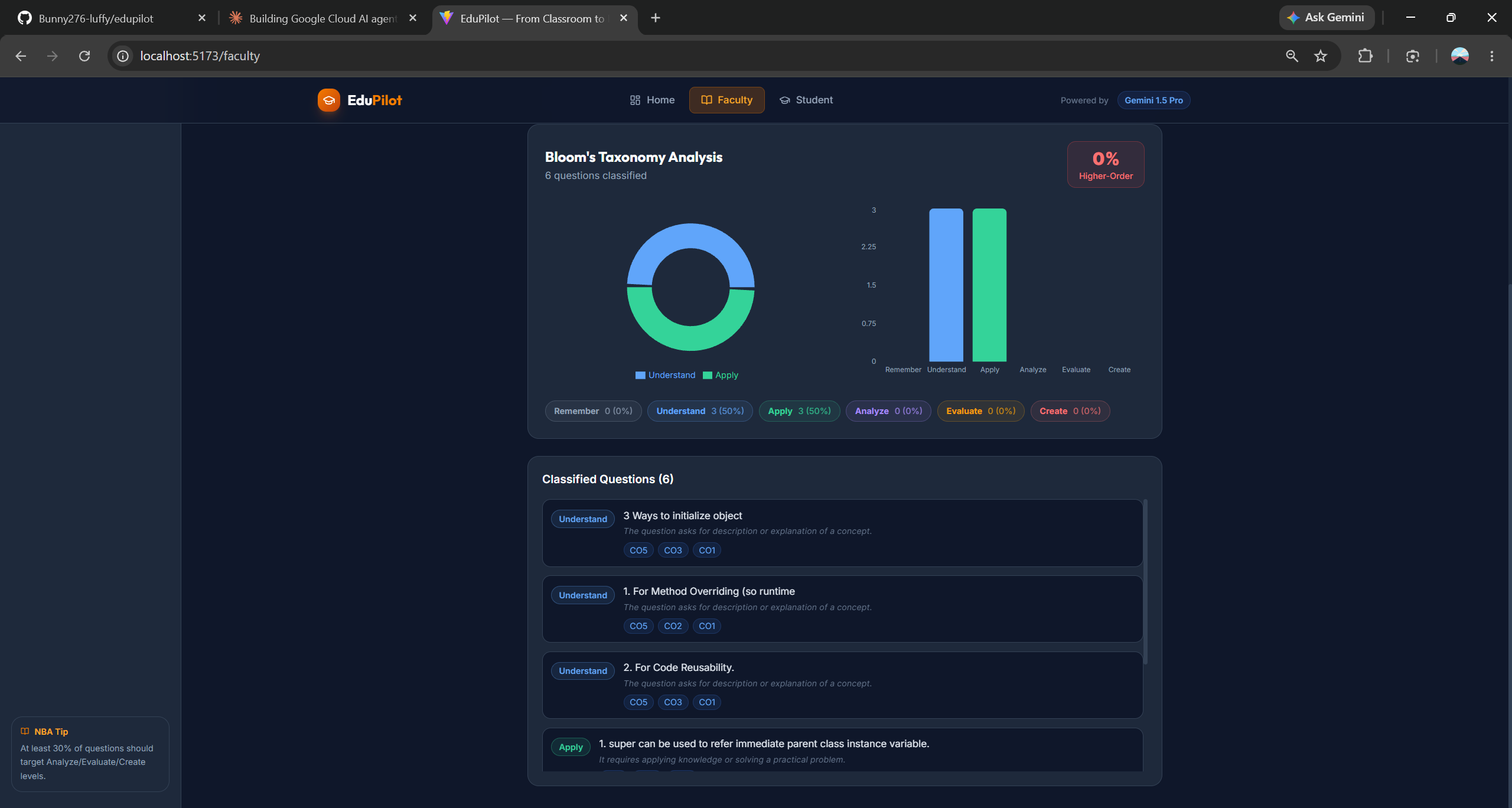The width and height of the screenshot is (1512, 808).
Task: Go back with the browser back arrow
Action: [x=21, y=56]
